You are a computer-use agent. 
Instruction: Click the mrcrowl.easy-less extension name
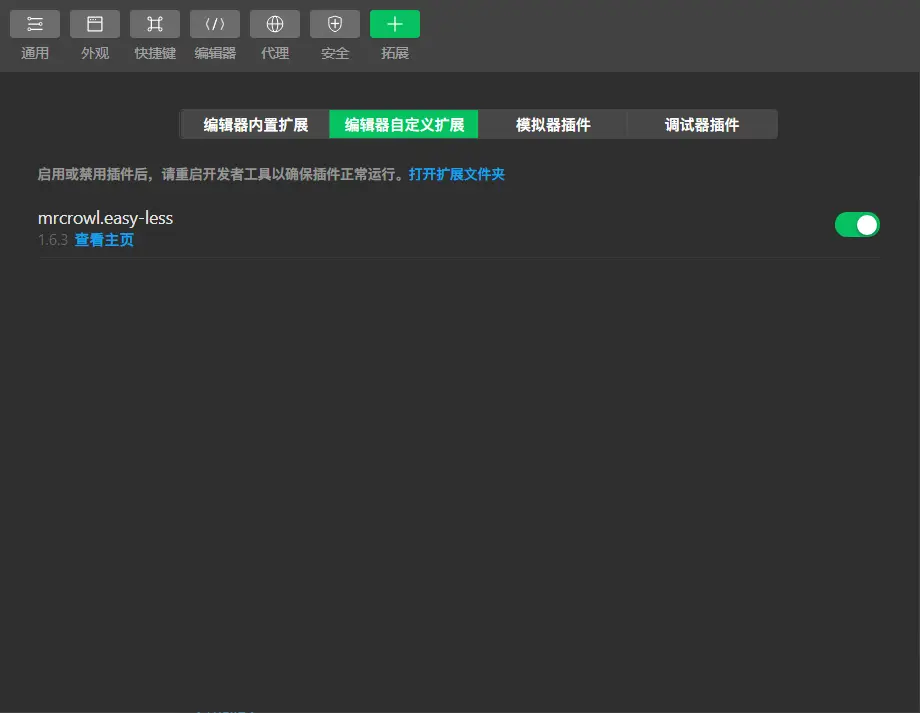(x=105, y=218)
